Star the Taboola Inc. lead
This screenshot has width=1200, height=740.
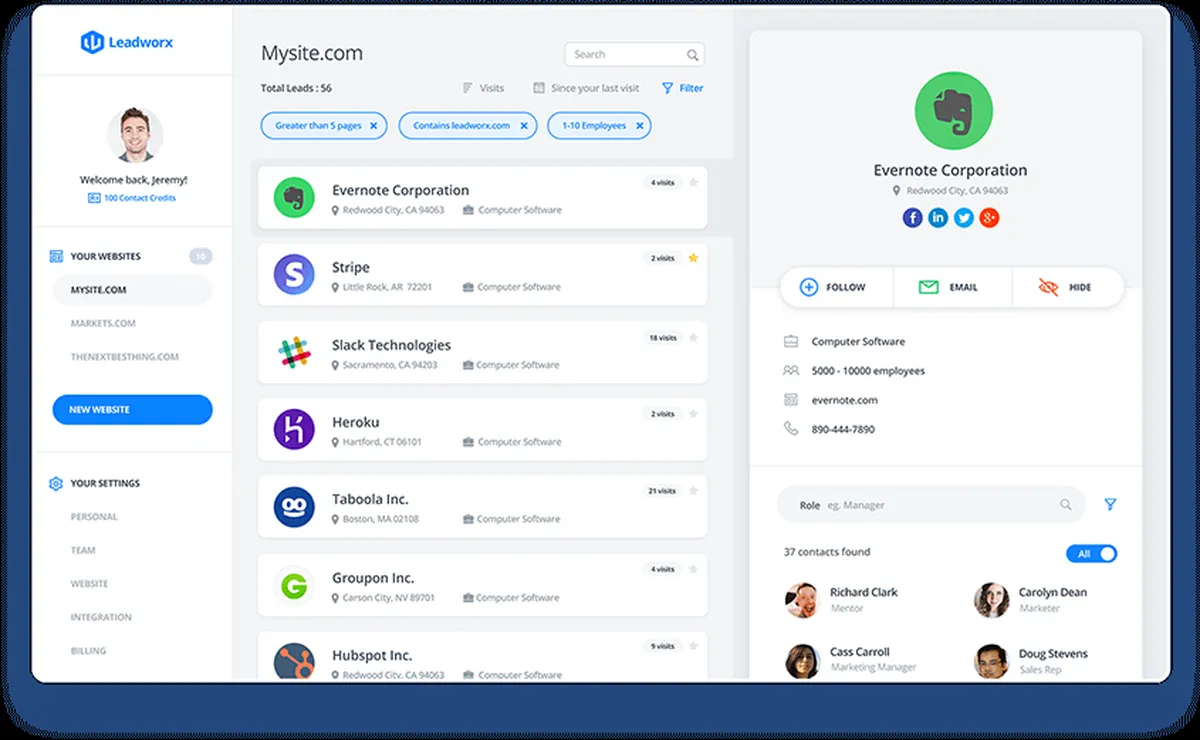[693, 491]
